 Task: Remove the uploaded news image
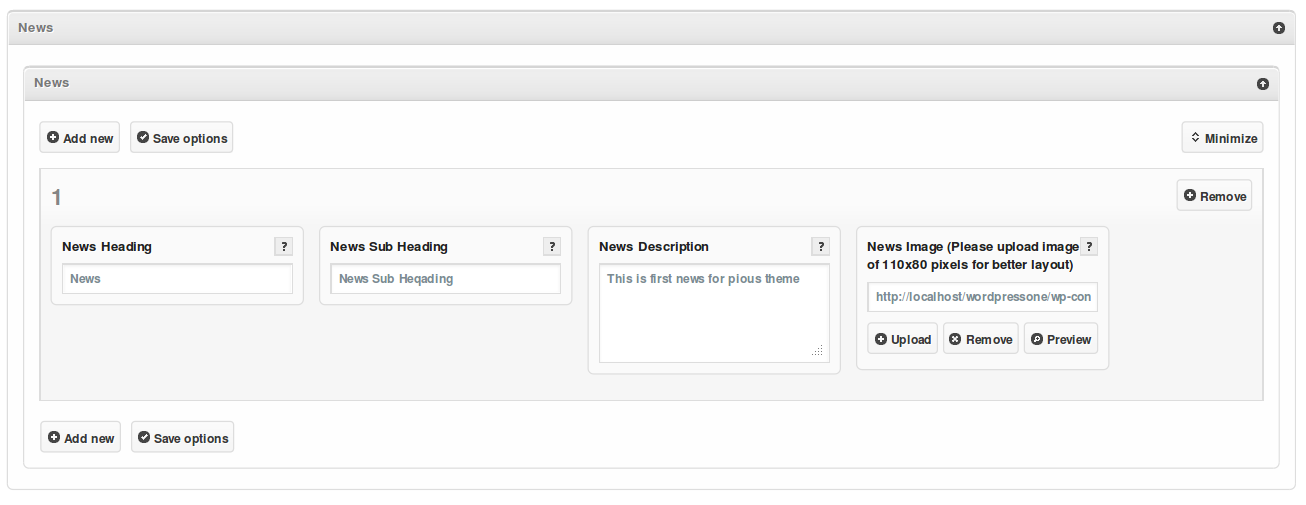click(980, 339)
